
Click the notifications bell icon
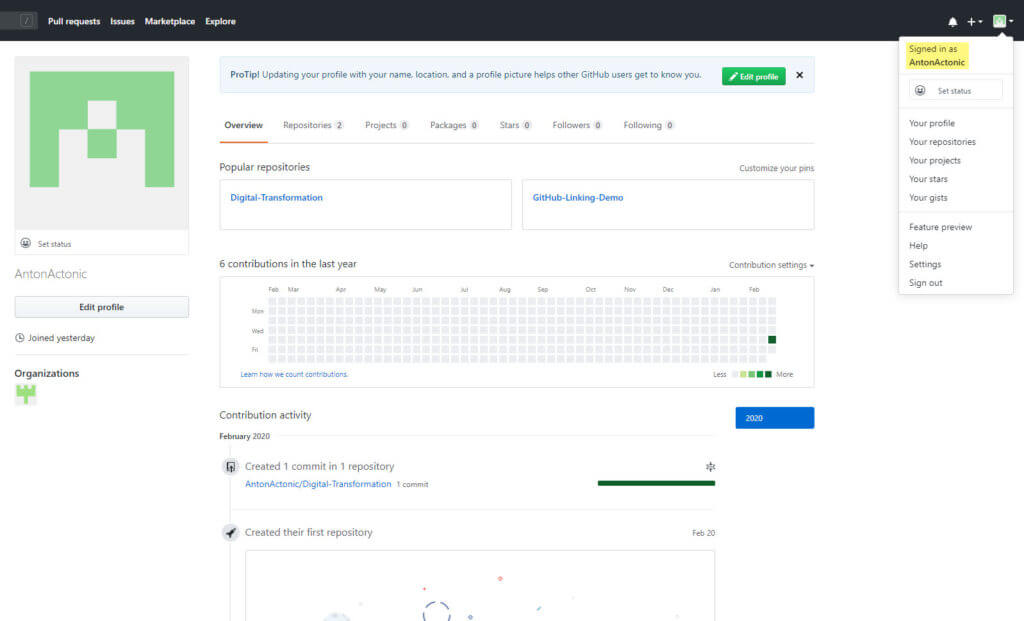[952, 21]
